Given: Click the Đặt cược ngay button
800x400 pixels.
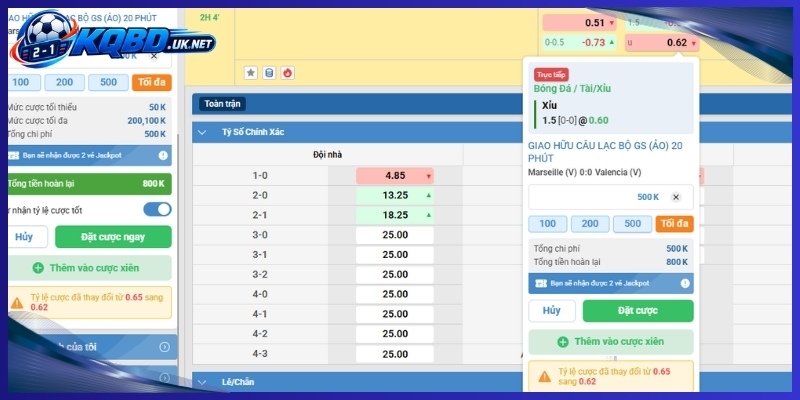Looking at the screenshot, I should pyautogui.click(x=113, y=237).
